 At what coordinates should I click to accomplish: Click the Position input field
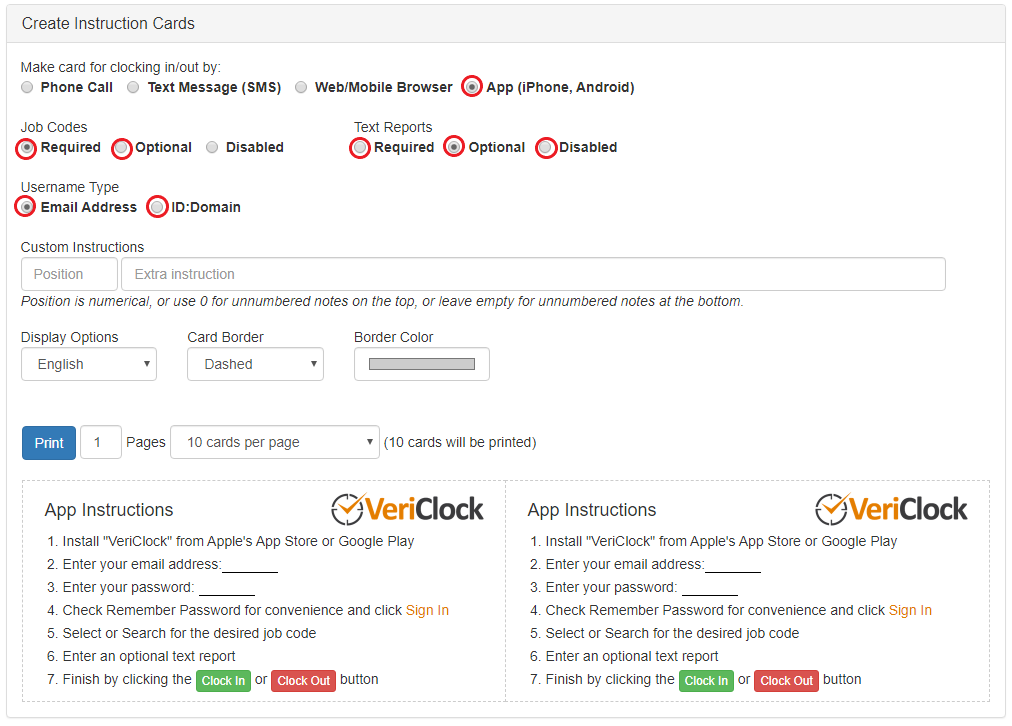tap(69, 273)
